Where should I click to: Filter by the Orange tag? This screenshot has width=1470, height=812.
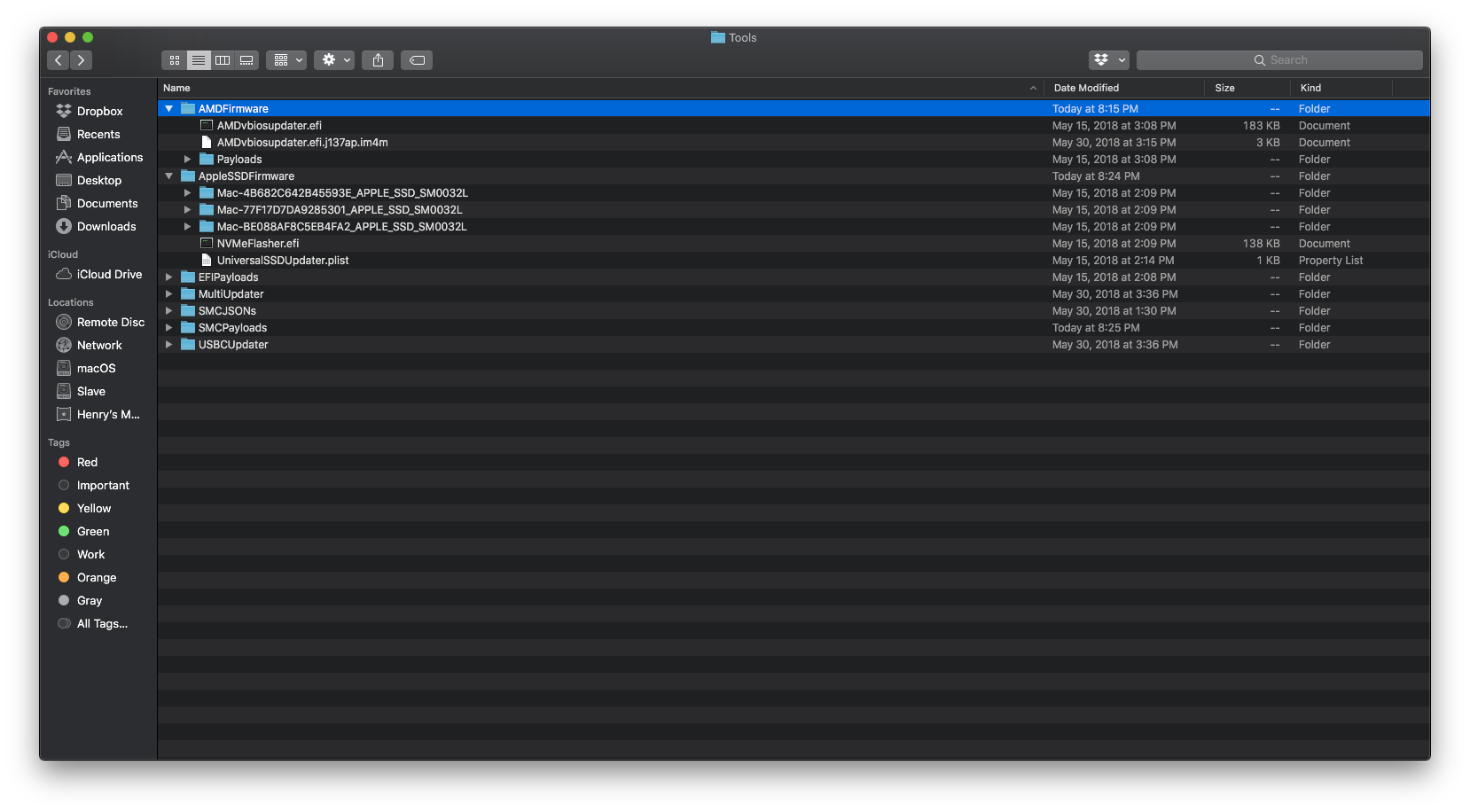tap(97, 578)
